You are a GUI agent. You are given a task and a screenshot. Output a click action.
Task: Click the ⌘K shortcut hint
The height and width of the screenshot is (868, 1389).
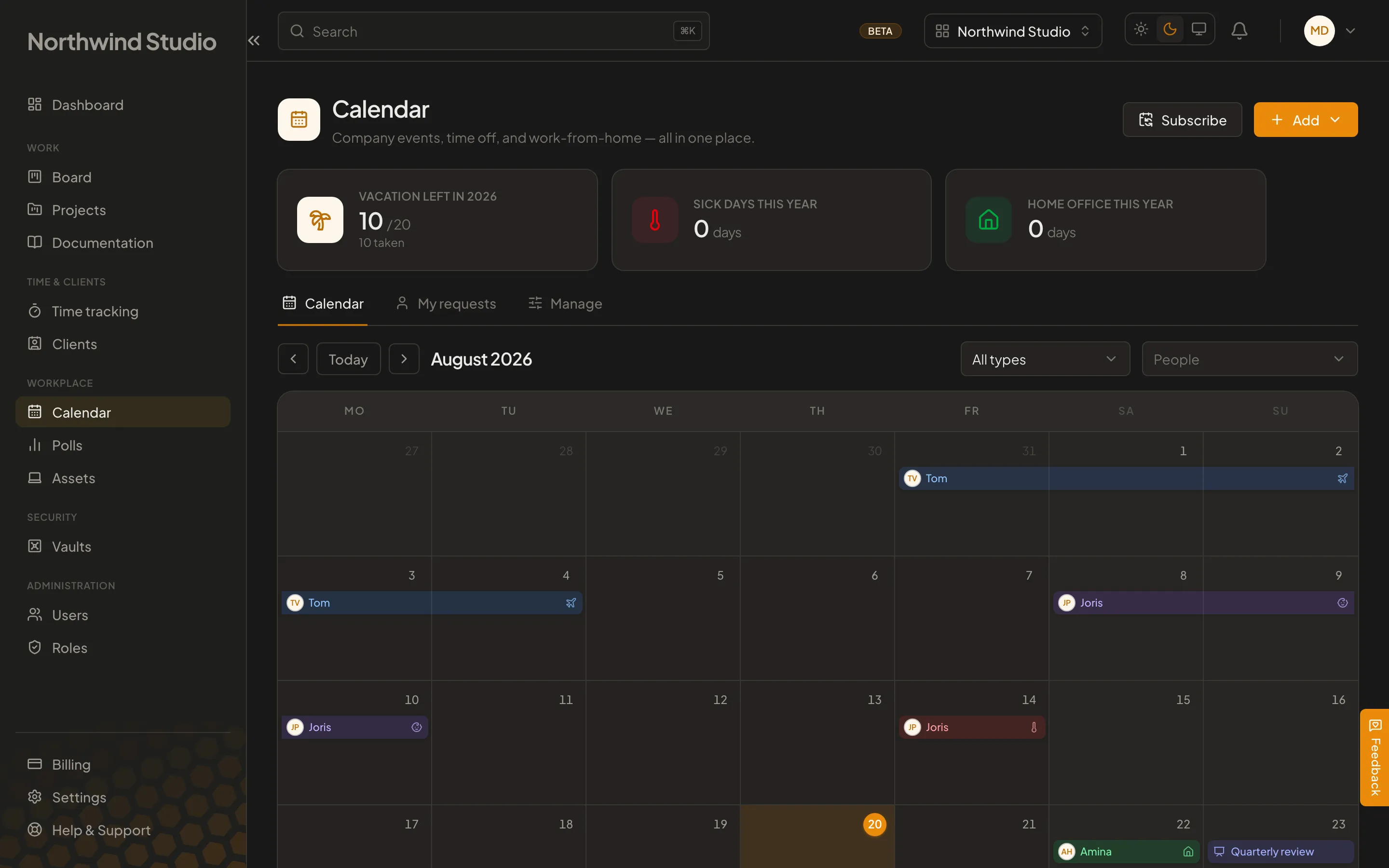tap(688, 31)
